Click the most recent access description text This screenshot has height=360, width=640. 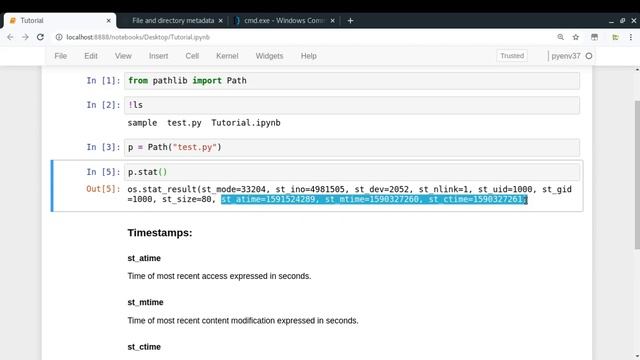pos(219,276)
